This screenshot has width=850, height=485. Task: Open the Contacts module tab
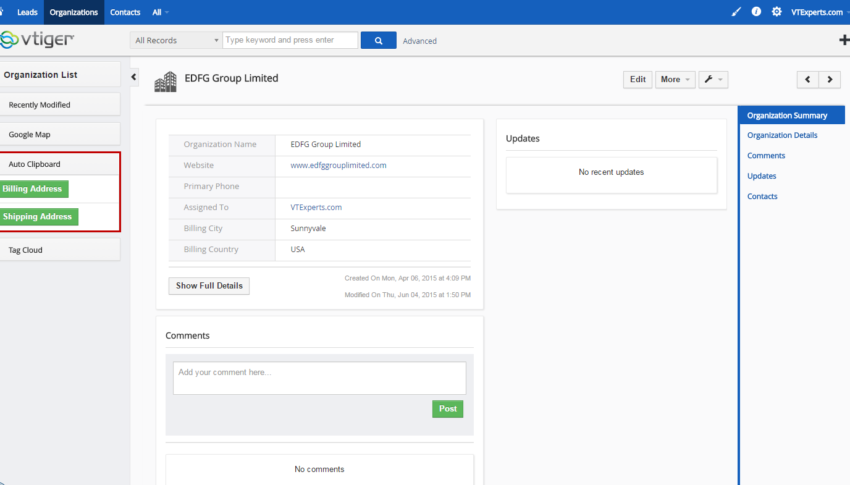coord(125,12)
